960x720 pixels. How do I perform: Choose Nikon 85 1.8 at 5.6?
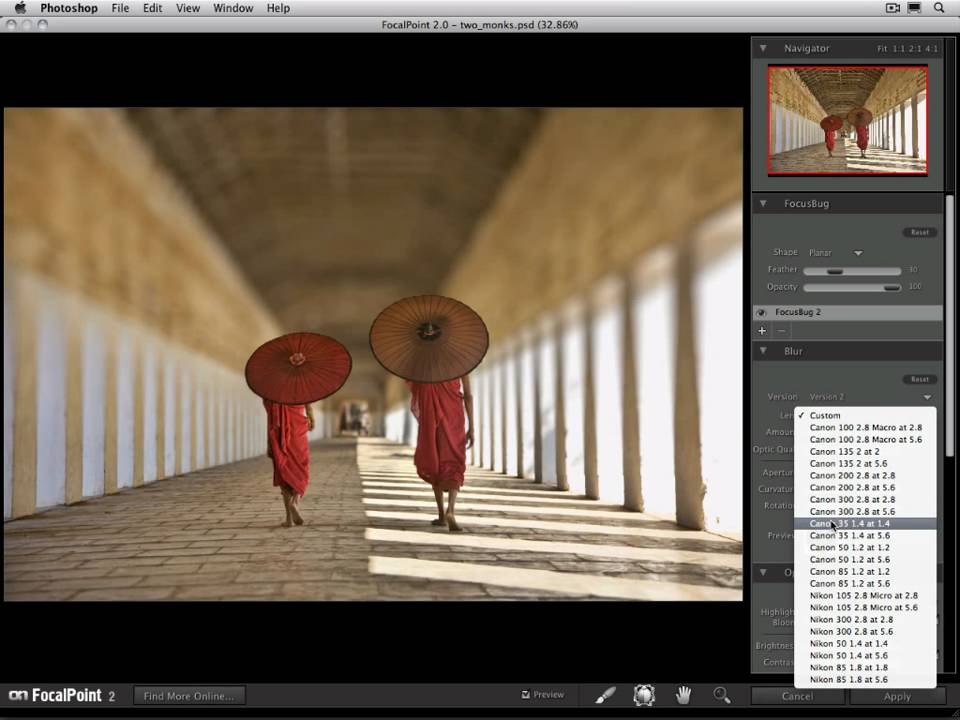[865, 680]
